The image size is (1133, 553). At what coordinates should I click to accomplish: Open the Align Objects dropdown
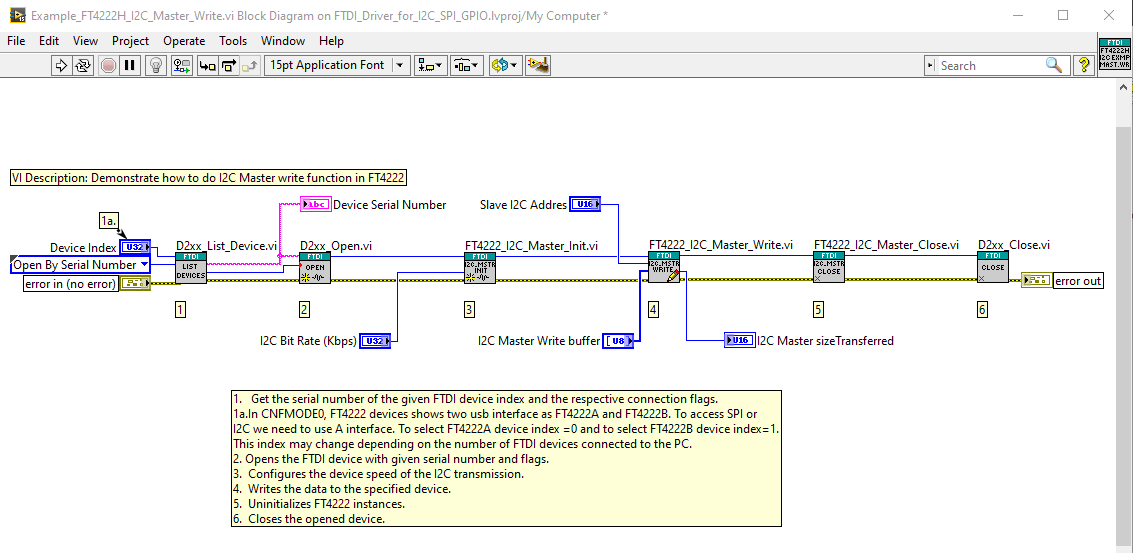[432, 65]
